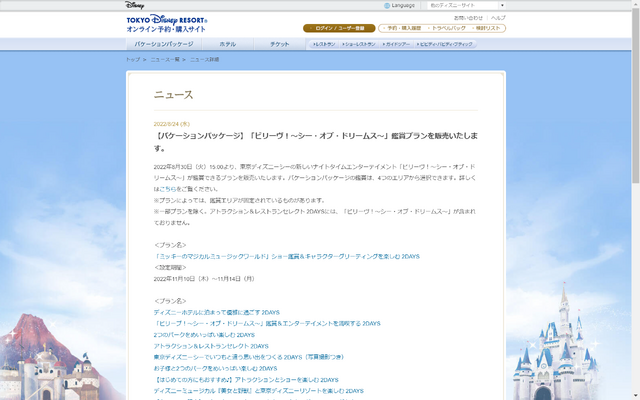Open アトラクション＆レストランセレクト 2DAYS link
This screenshot has width=640, height=400.
point(211,346)
